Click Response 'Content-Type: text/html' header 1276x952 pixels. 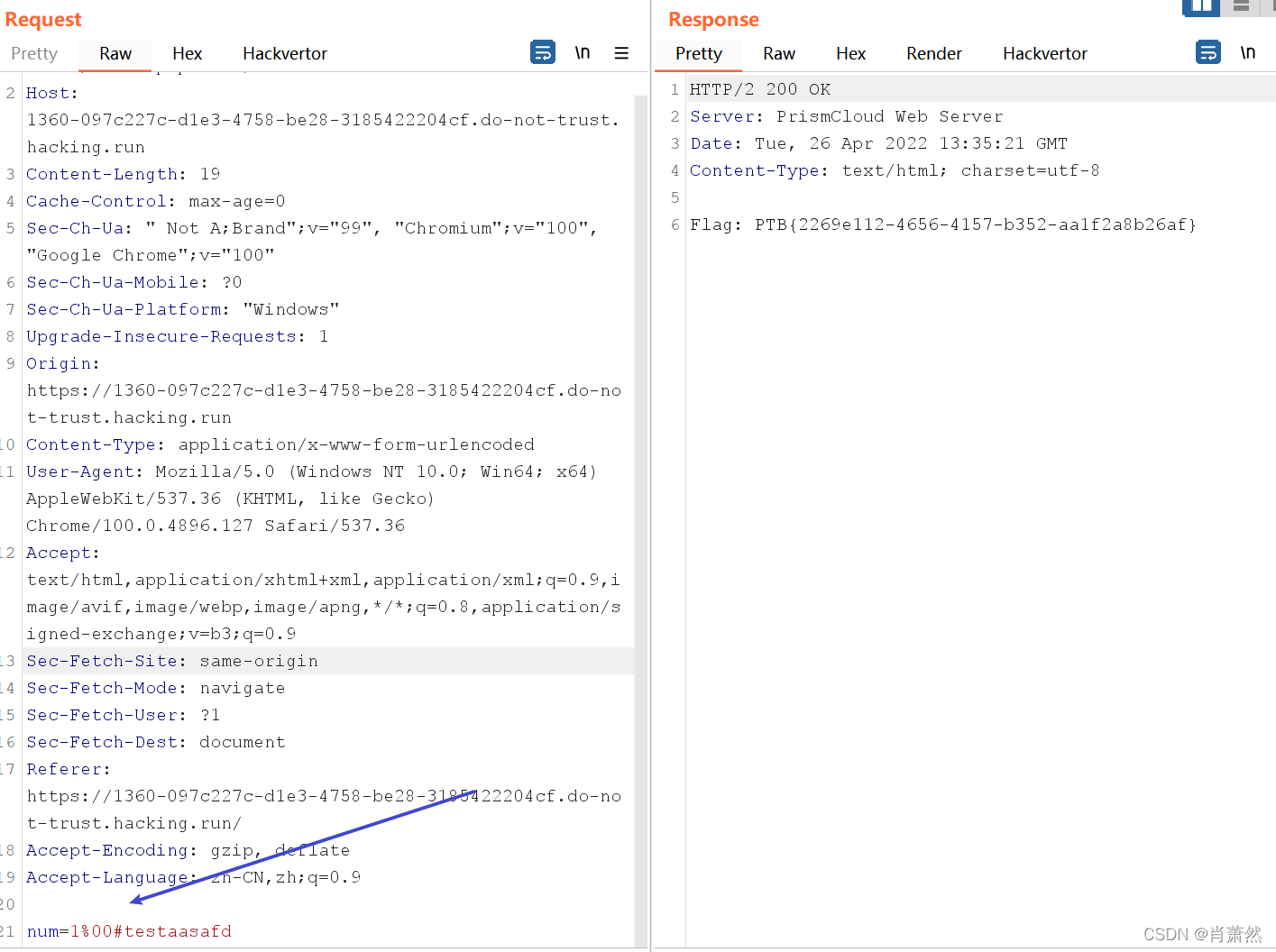895,170
